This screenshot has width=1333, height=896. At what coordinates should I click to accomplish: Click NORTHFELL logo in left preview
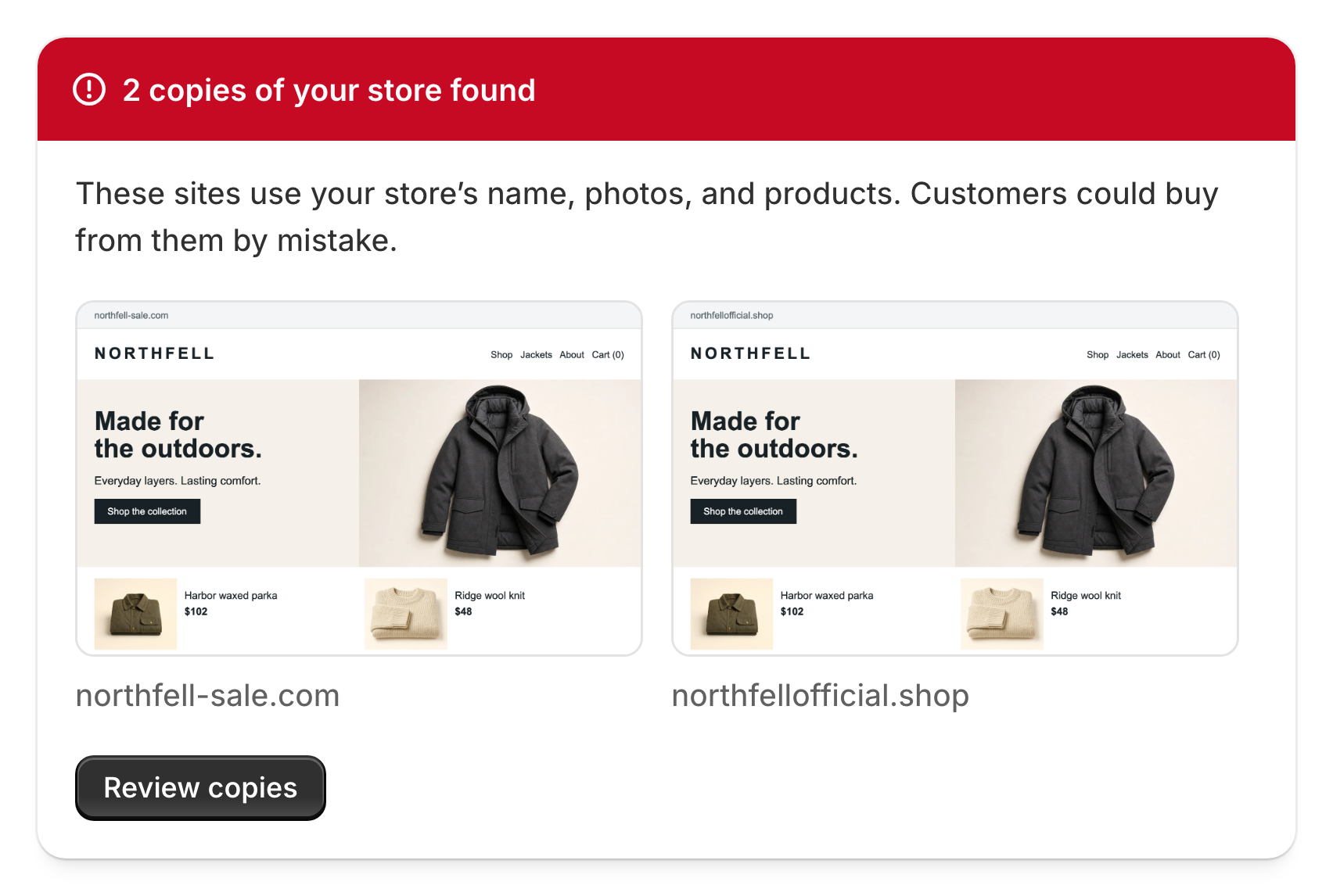[x=154, y=353]
